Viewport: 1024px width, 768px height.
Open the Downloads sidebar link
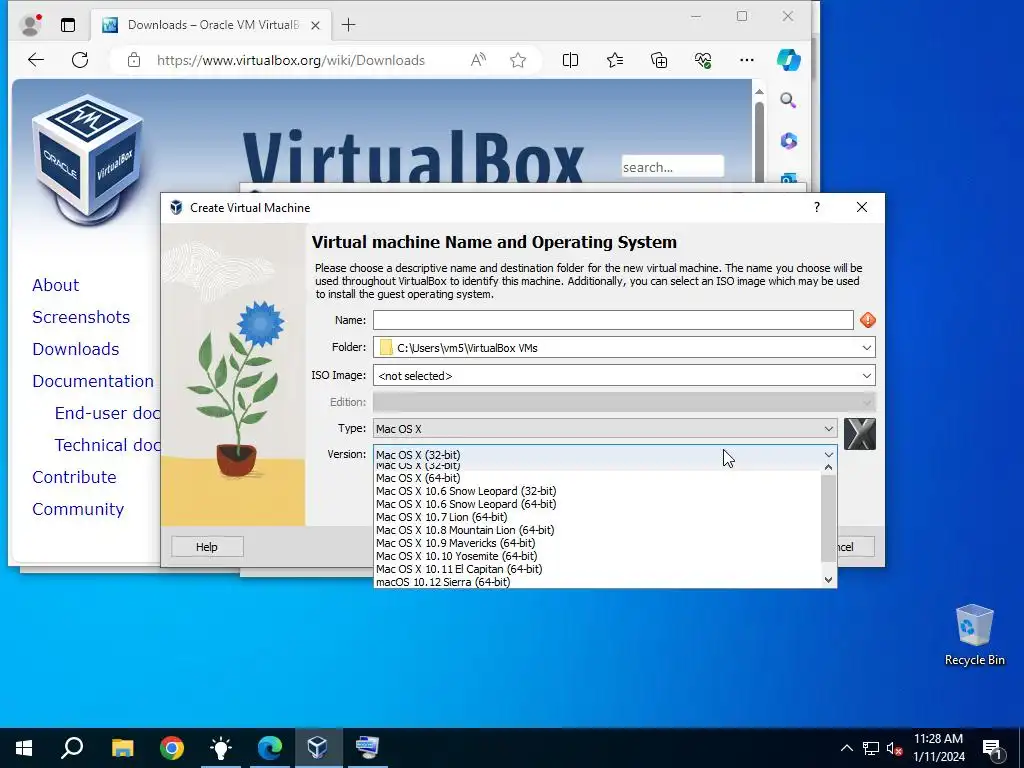[x=76, y=349]
